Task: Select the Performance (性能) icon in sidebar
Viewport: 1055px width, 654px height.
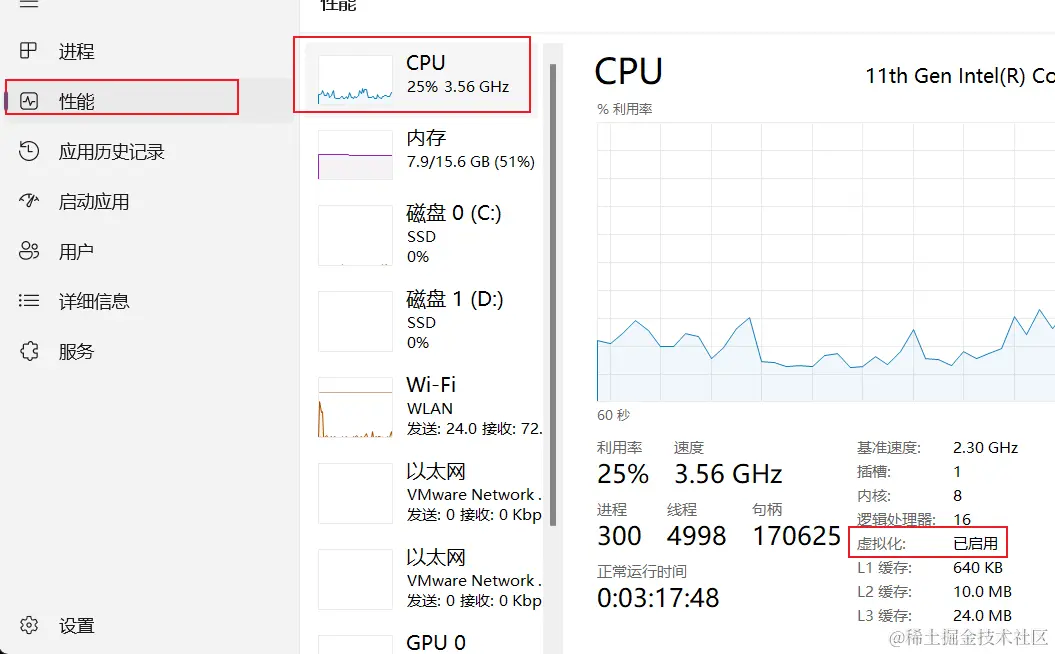Action: (29, 101)
